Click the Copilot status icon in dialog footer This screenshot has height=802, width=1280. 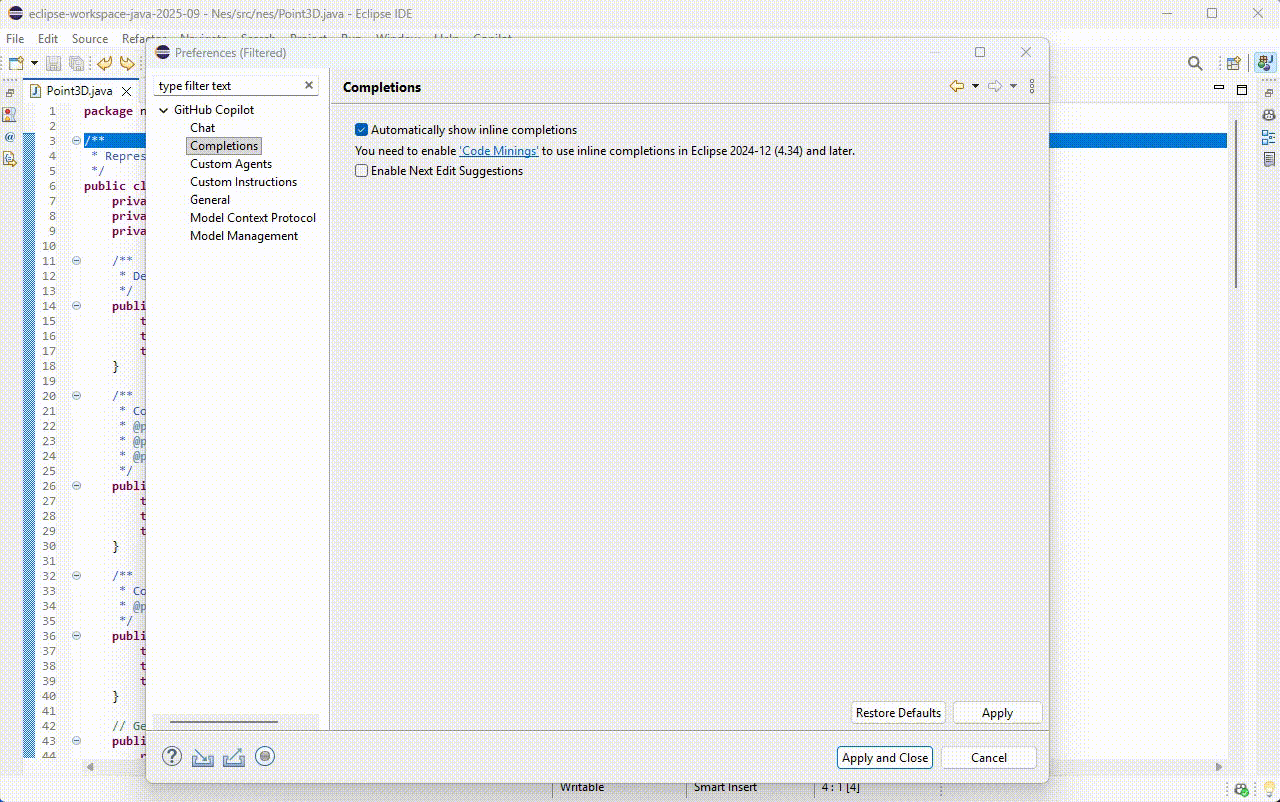pyautogui.click(x=265, y=757)
